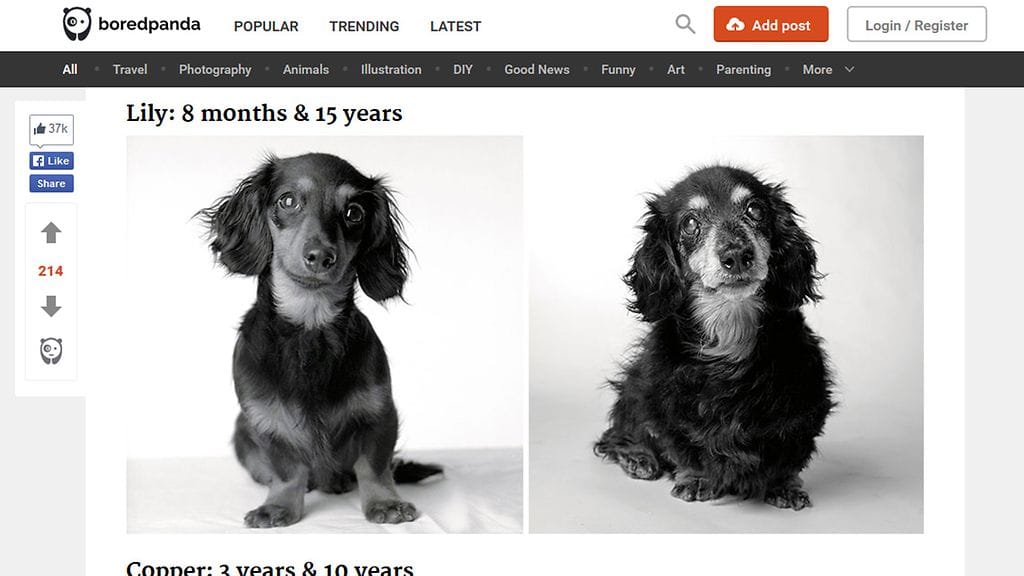Select the Animals category
Screen dimensions: 1024x576
tap(306, 69)
